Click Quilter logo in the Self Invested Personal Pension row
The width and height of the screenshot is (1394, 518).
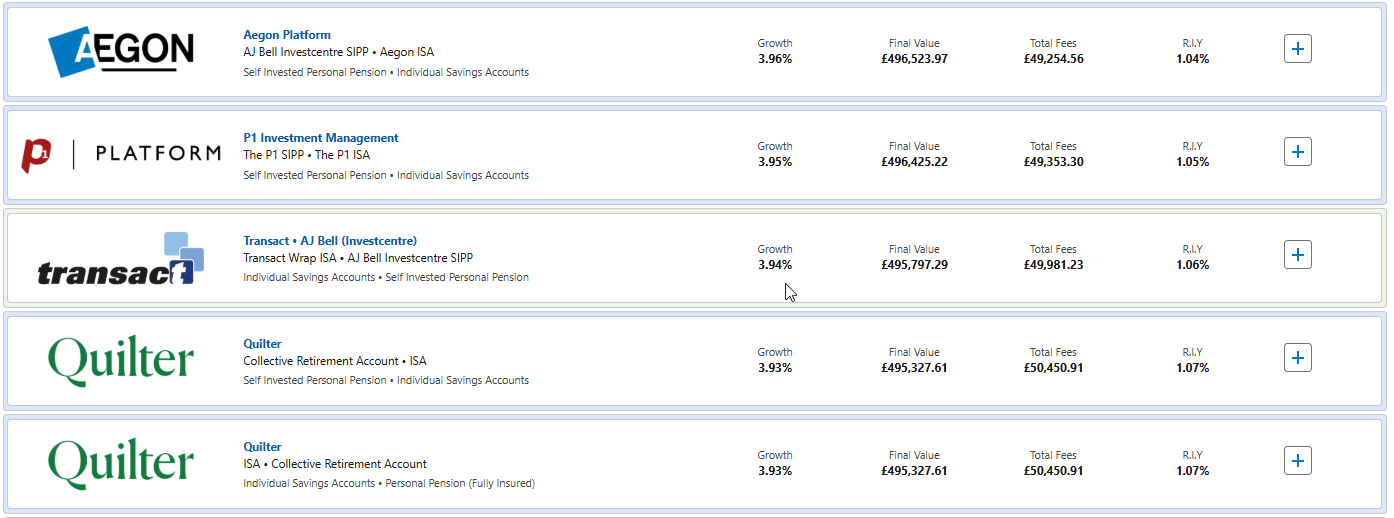(121, 360)
